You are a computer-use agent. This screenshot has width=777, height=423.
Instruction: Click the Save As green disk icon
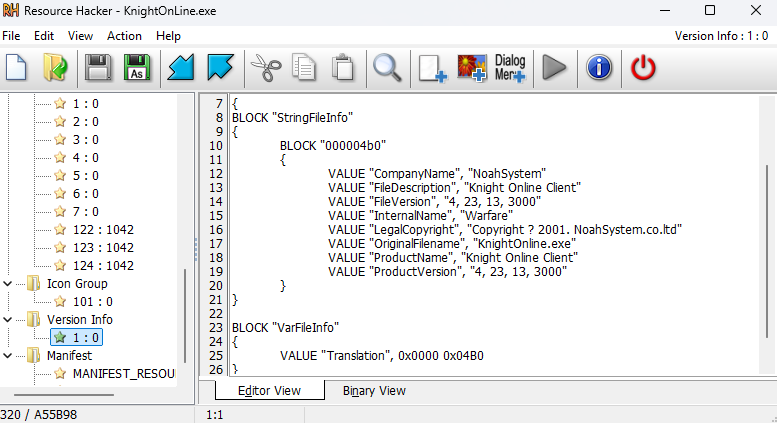click(x=137, y=67)
